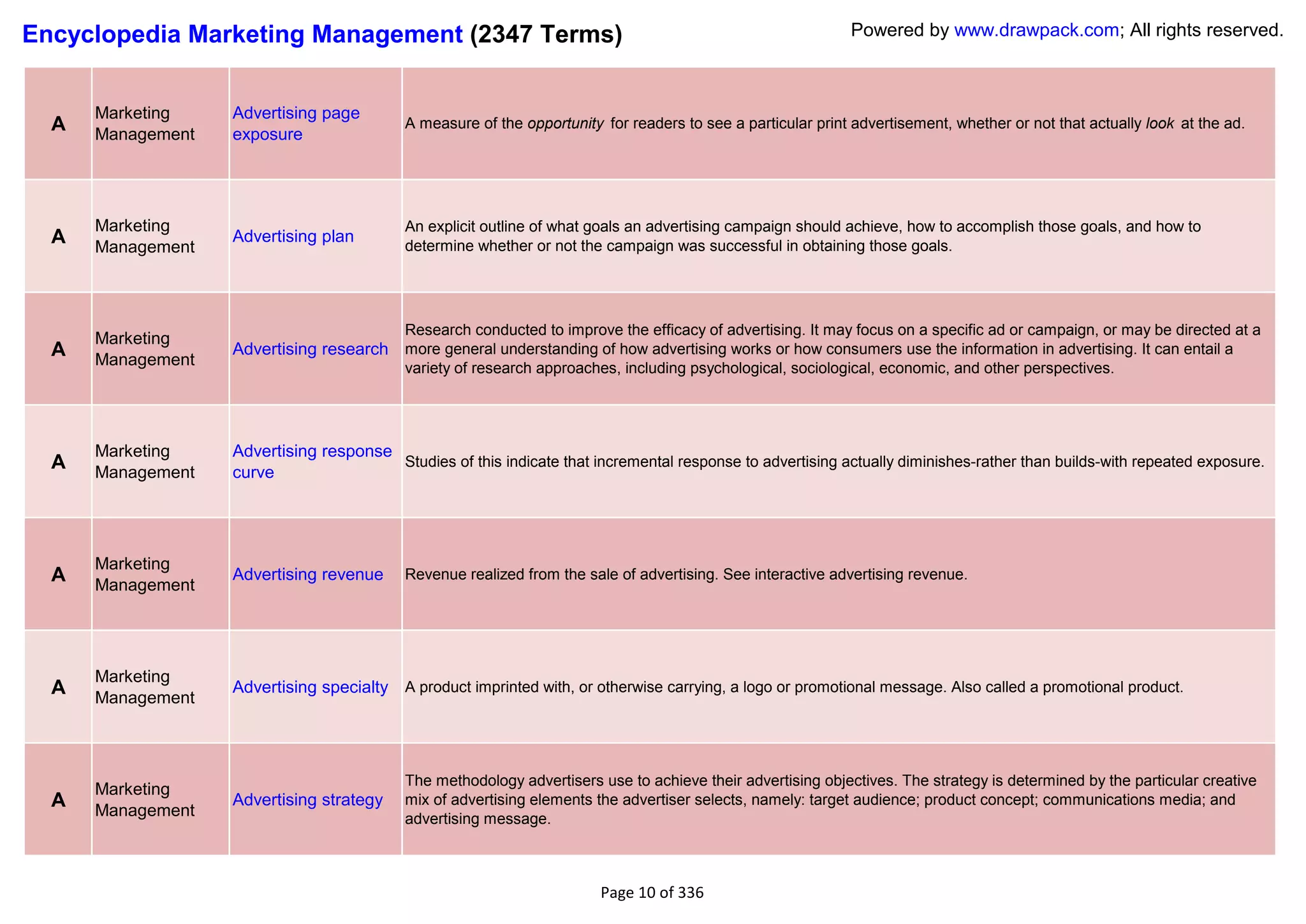The image size is (1306, 924).
Task: Click the definition starting 'Research conducted to improve'
Action: click(x=833, y=349)
